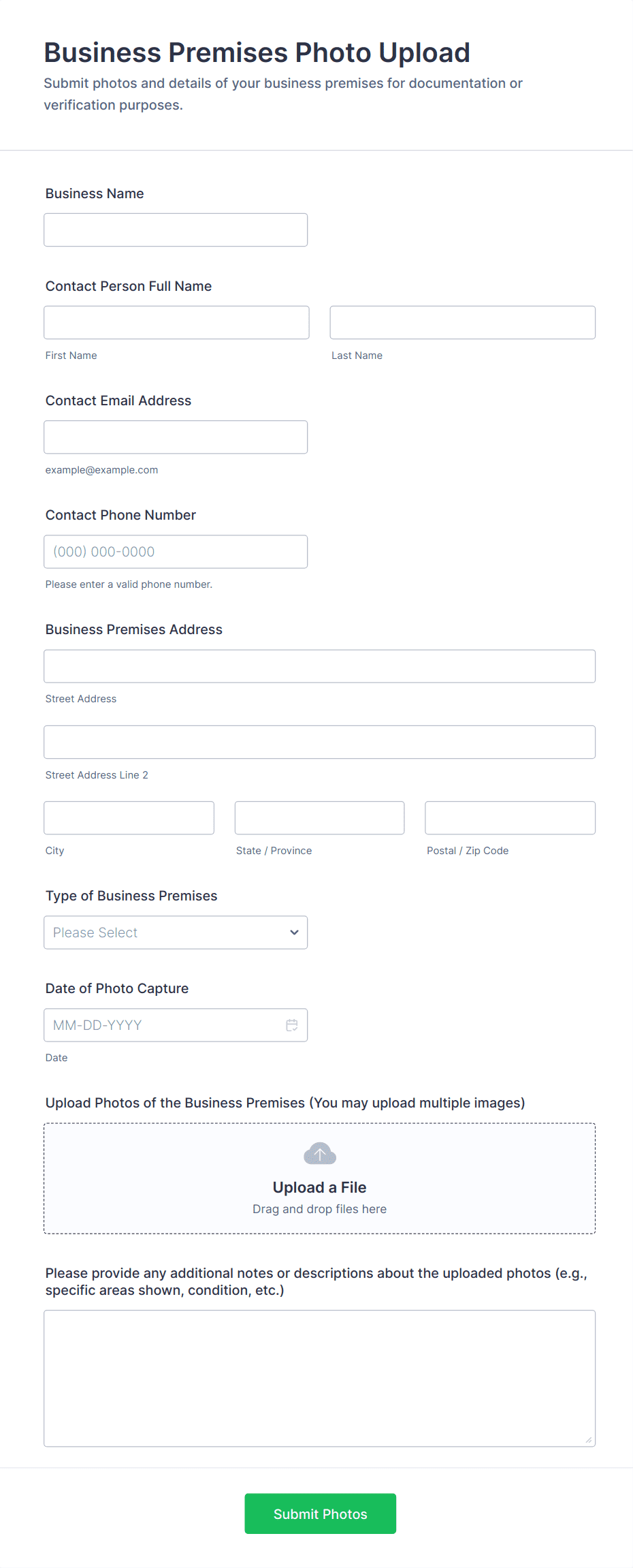The image size is (633, 1568).
Task: Click the 'Drag and drop files here' text
Action: coord(319,1209)
